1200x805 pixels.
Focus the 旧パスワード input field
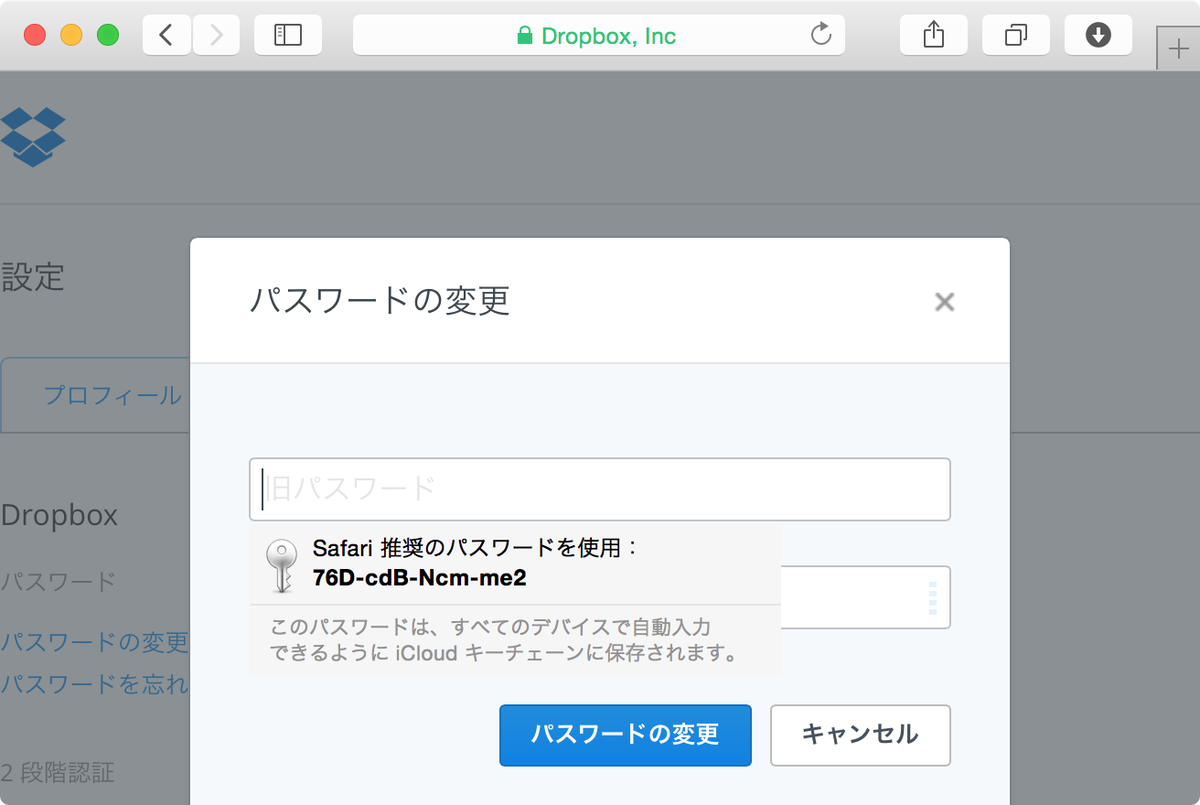click(600, 489)
